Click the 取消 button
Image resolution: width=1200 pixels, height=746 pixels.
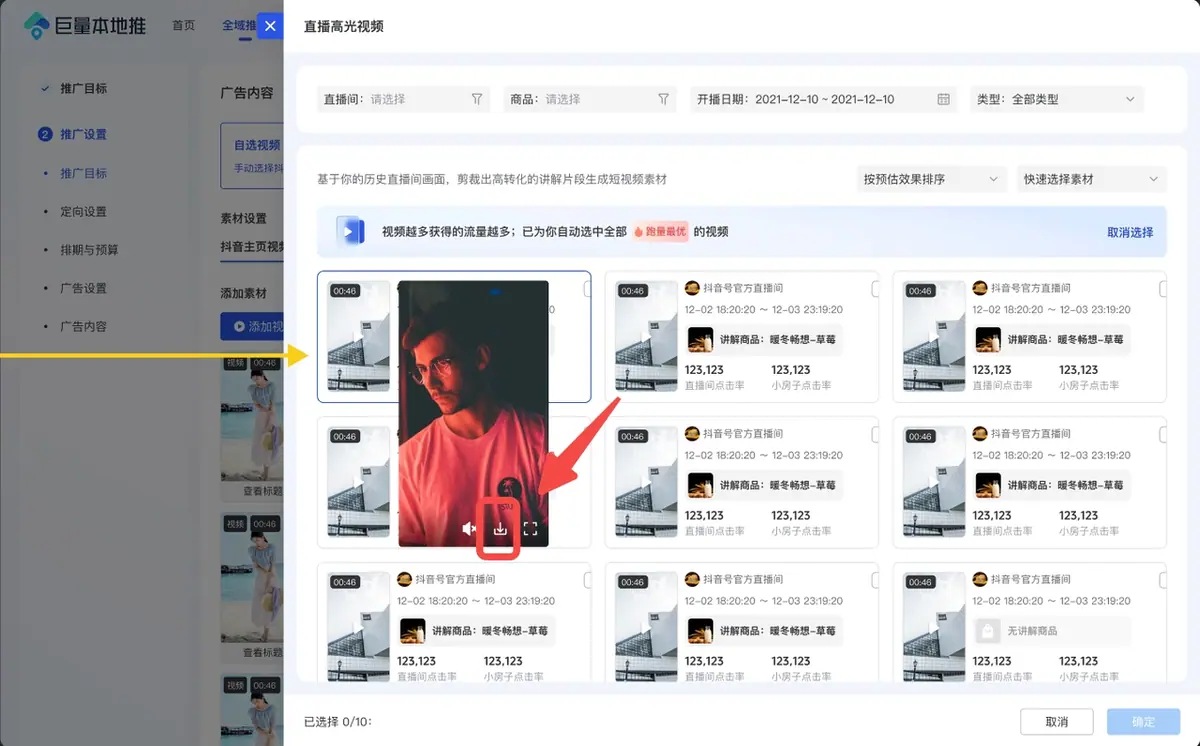(x=1056, y=721)
